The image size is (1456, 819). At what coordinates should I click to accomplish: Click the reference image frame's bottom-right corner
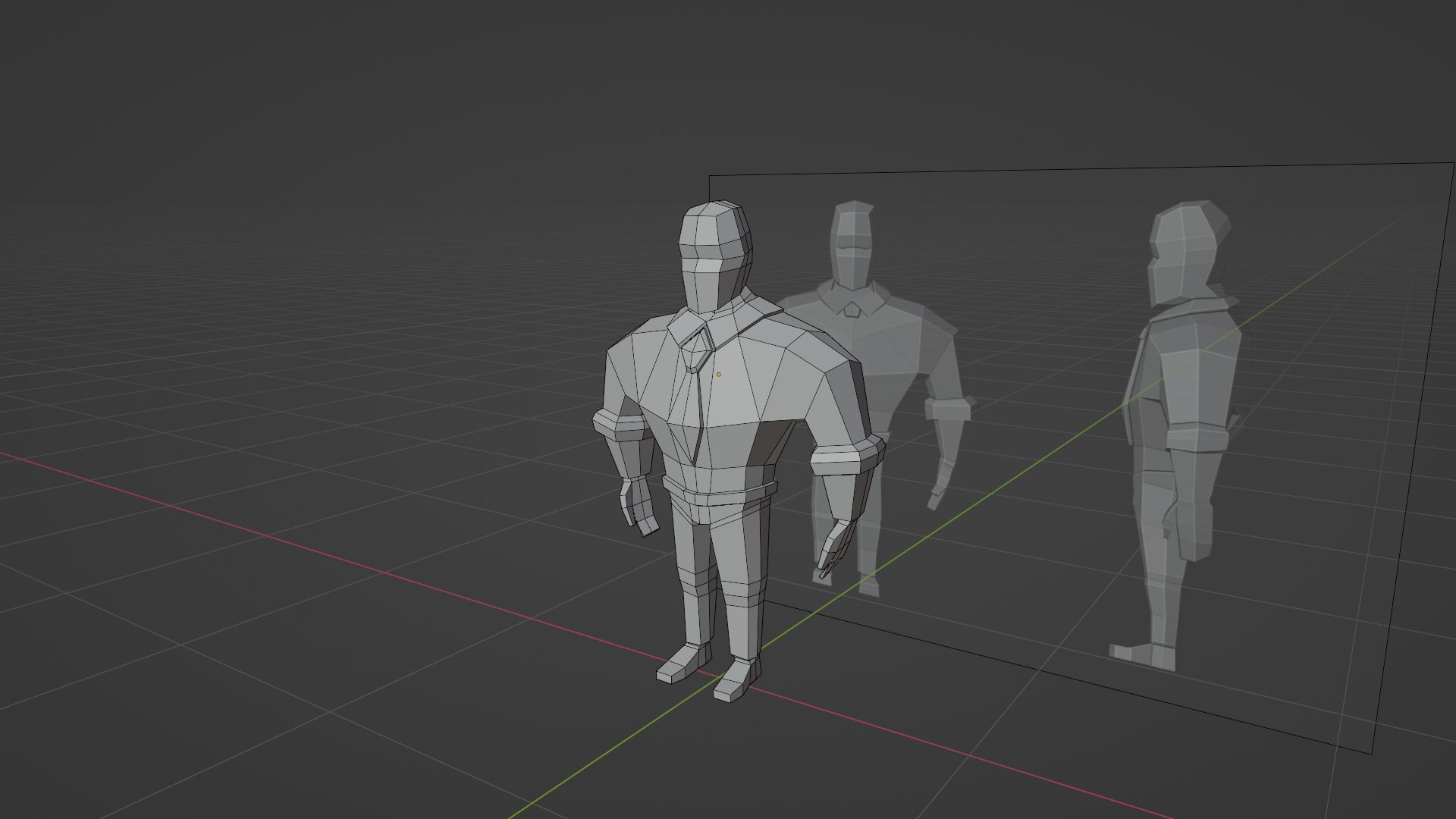point(1373,753)
